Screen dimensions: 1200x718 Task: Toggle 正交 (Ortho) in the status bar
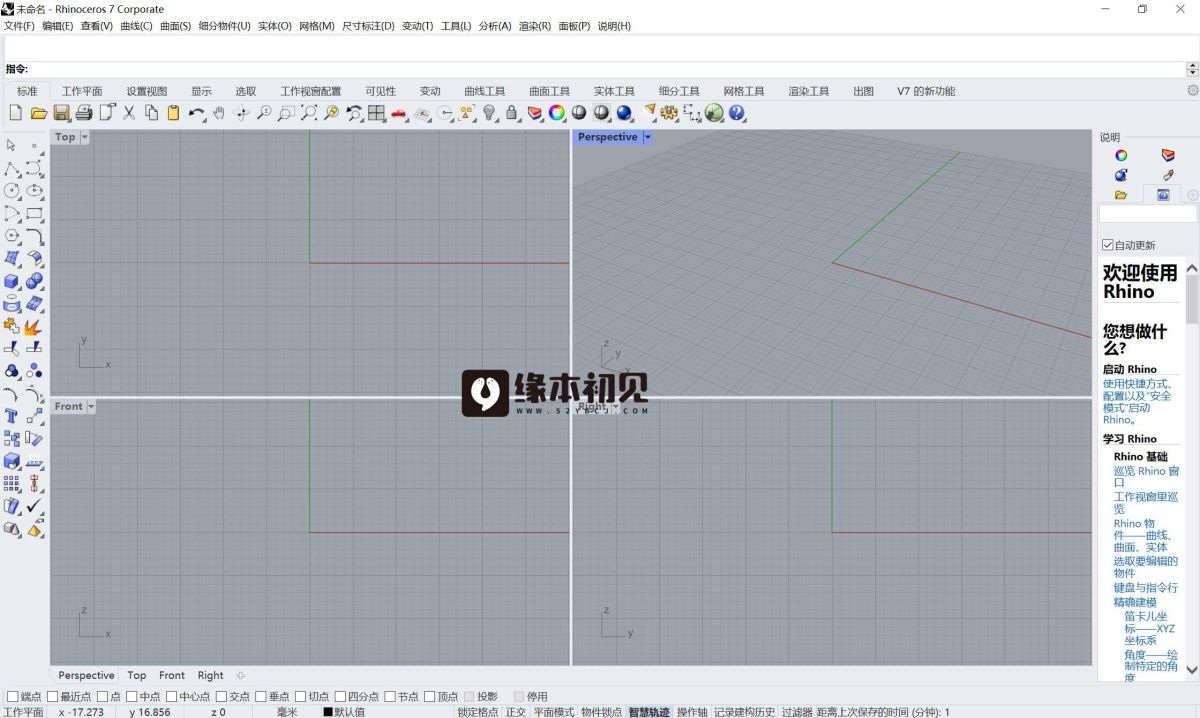515,712
